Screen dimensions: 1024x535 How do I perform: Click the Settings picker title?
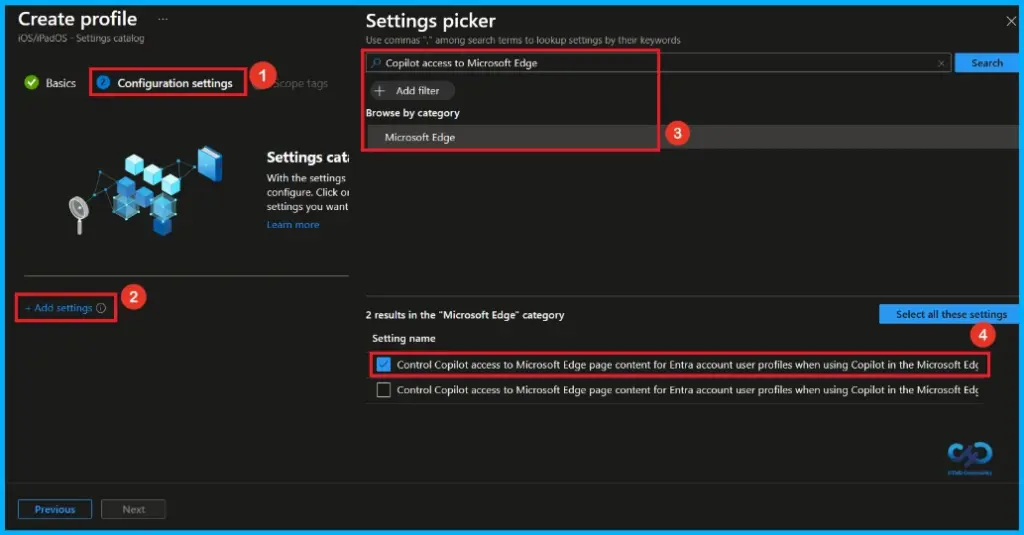tap(430, 21)
